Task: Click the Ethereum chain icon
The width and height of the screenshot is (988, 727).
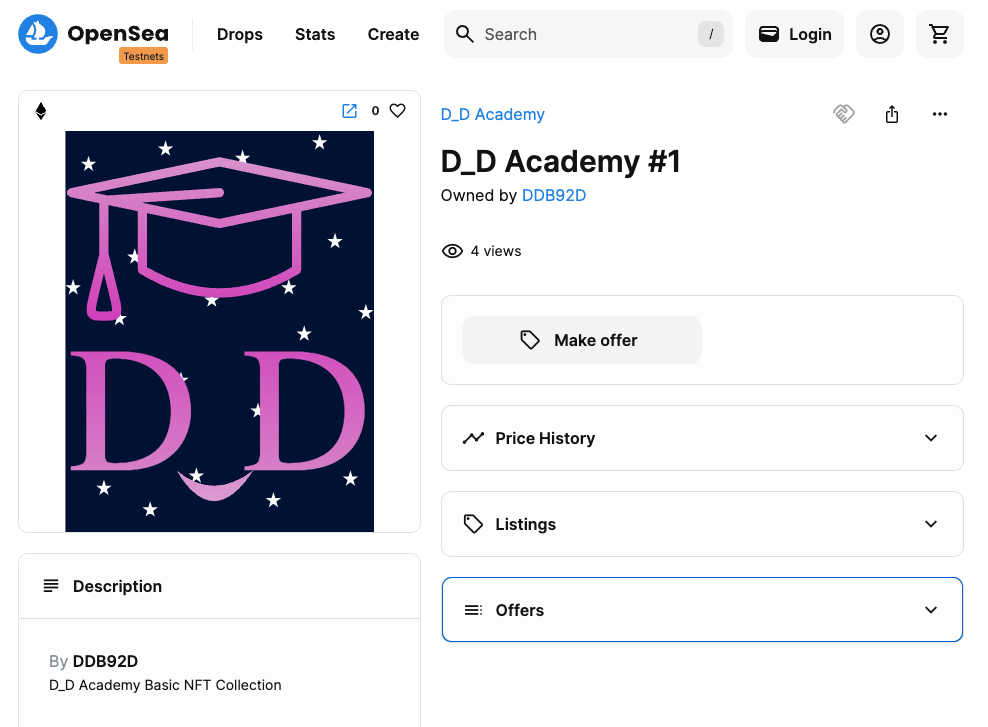Action: pos(41,111)
